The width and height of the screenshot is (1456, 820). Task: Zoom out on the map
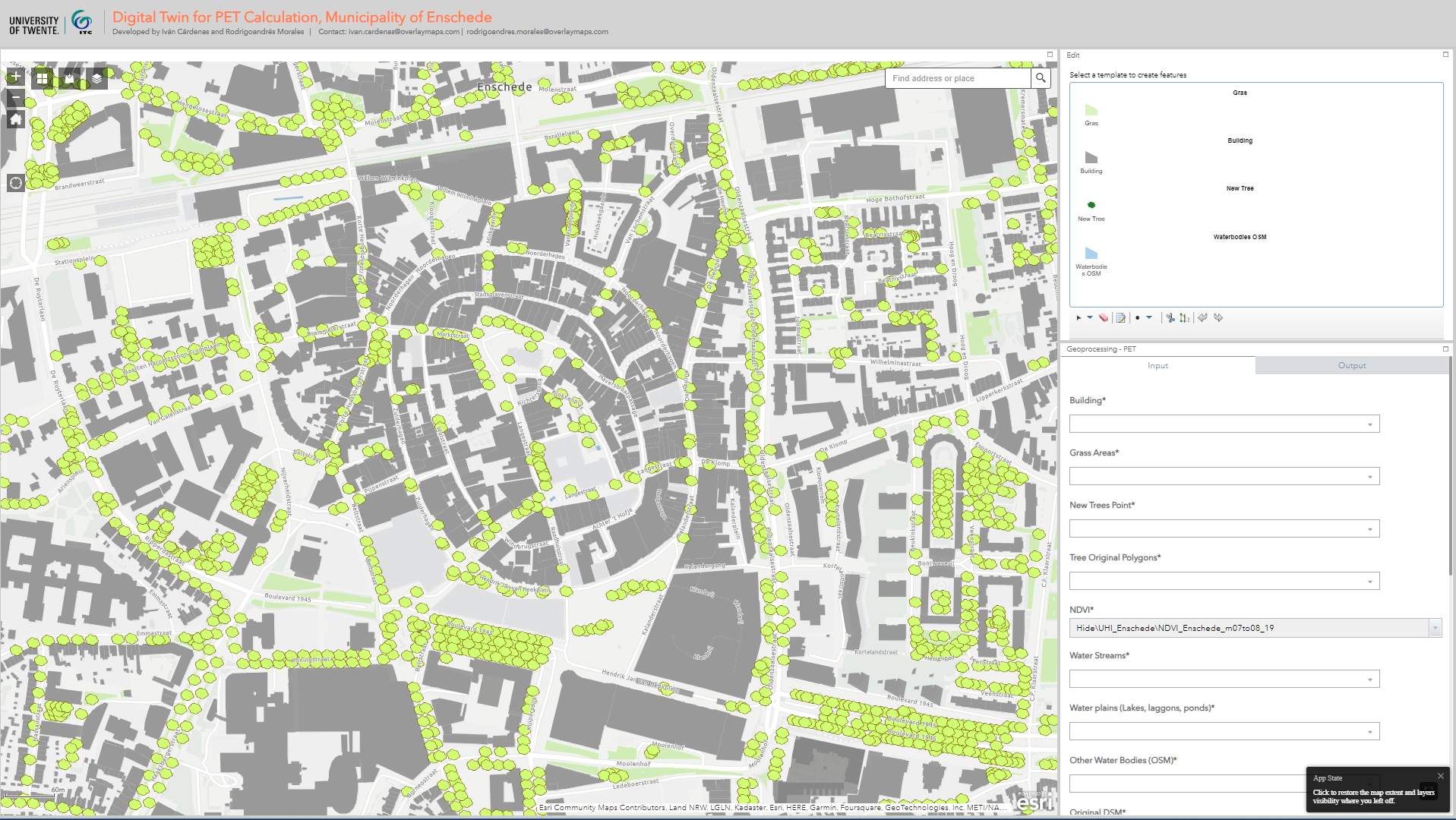(x=15, y=97)
